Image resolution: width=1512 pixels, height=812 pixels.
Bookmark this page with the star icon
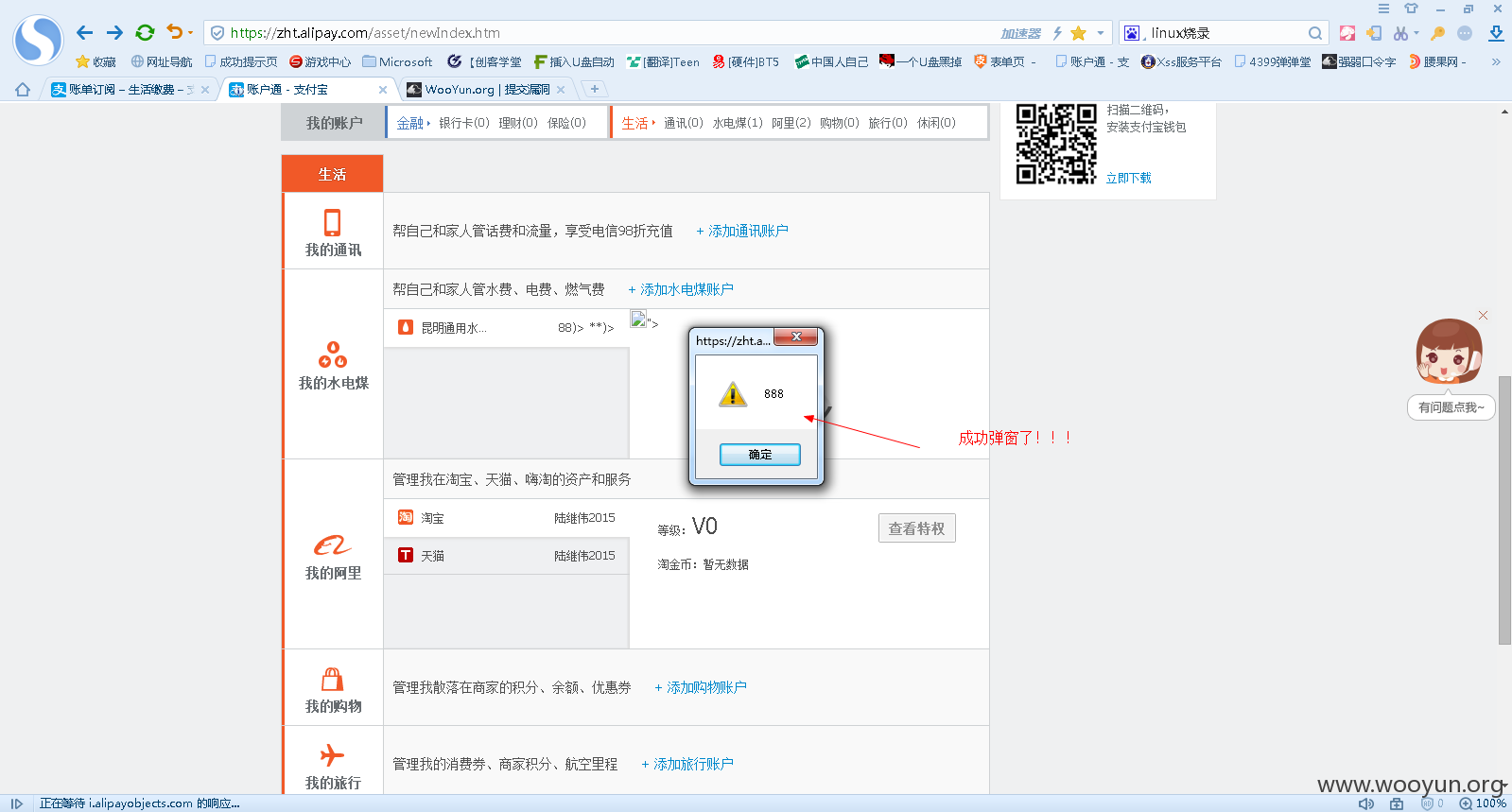click(x=1079, y=33)
